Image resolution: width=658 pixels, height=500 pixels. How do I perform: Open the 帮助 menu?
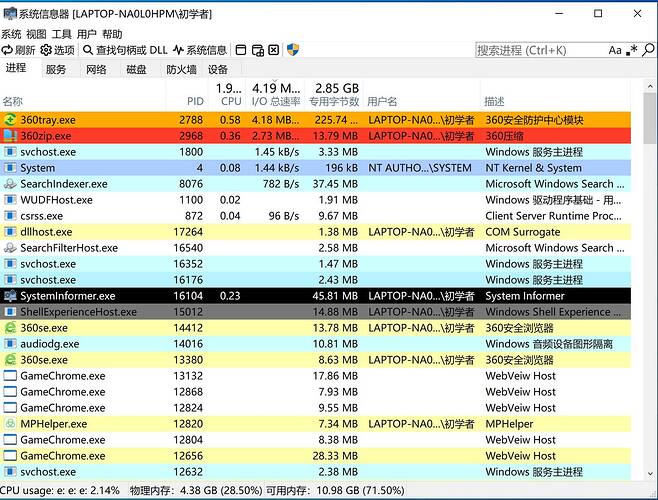click(112, 34)
